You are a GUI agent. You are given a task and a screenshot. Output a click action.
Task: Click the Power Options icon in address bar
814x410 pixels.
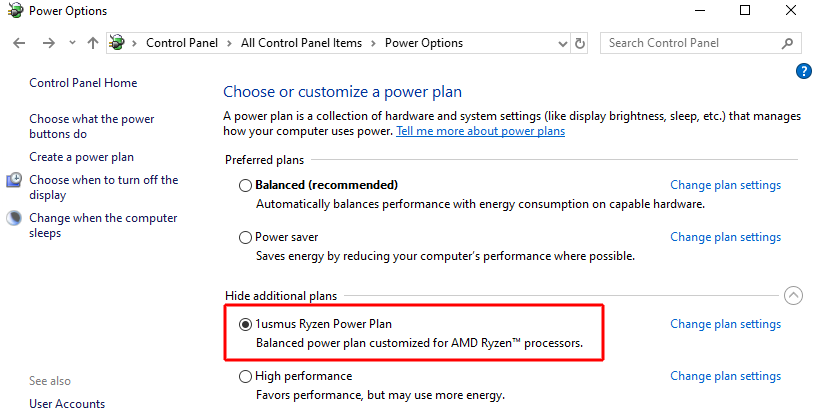pyautogui.click(x=118, y=43)
